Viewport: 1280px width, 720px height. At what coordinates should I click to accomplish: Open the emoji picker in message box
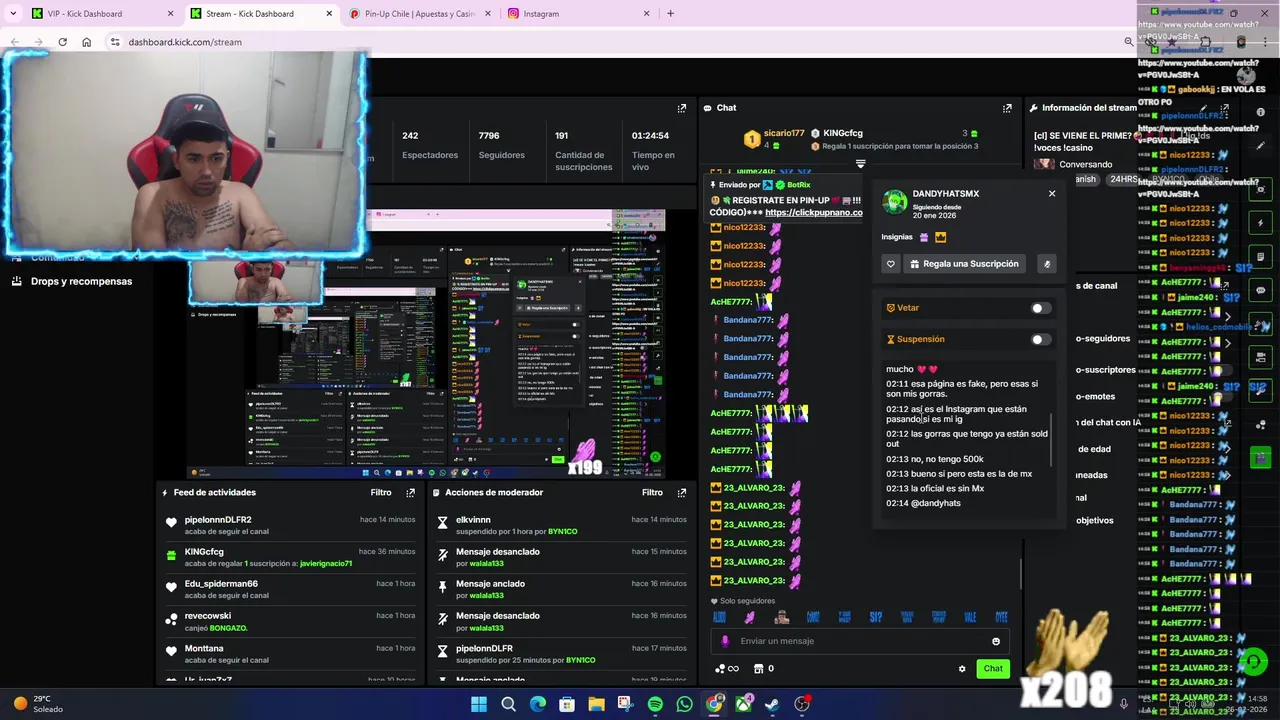996,642
